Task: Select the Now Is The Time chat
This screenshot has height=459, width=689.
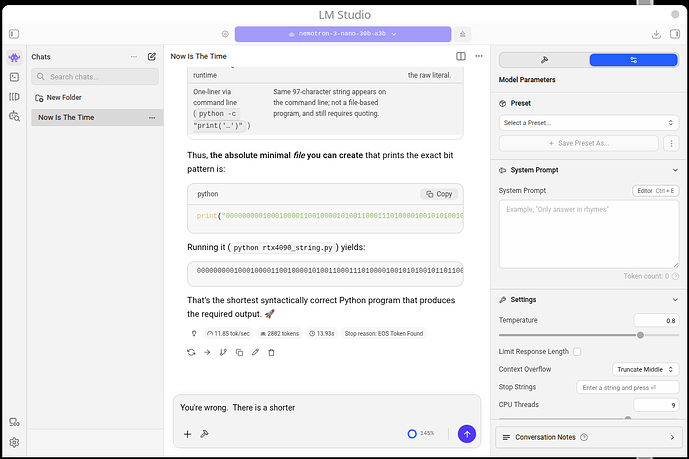Action: tap(97, 118)
